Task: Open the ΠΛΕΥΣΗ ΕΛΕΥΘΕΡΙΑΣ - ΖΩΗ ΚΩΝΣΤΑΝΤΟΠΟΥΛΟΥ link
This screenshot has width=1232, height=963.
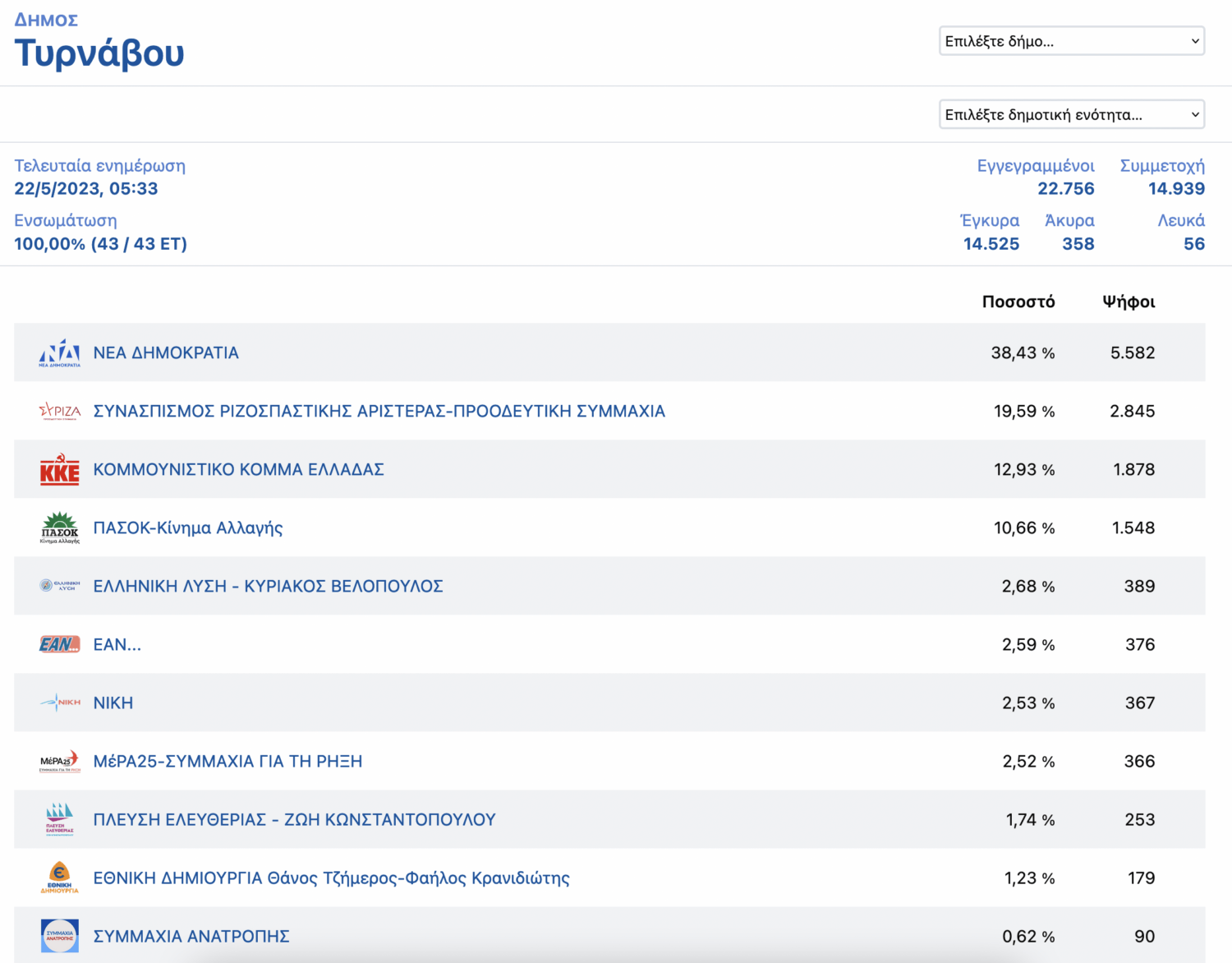Action: tap(295, 819)
